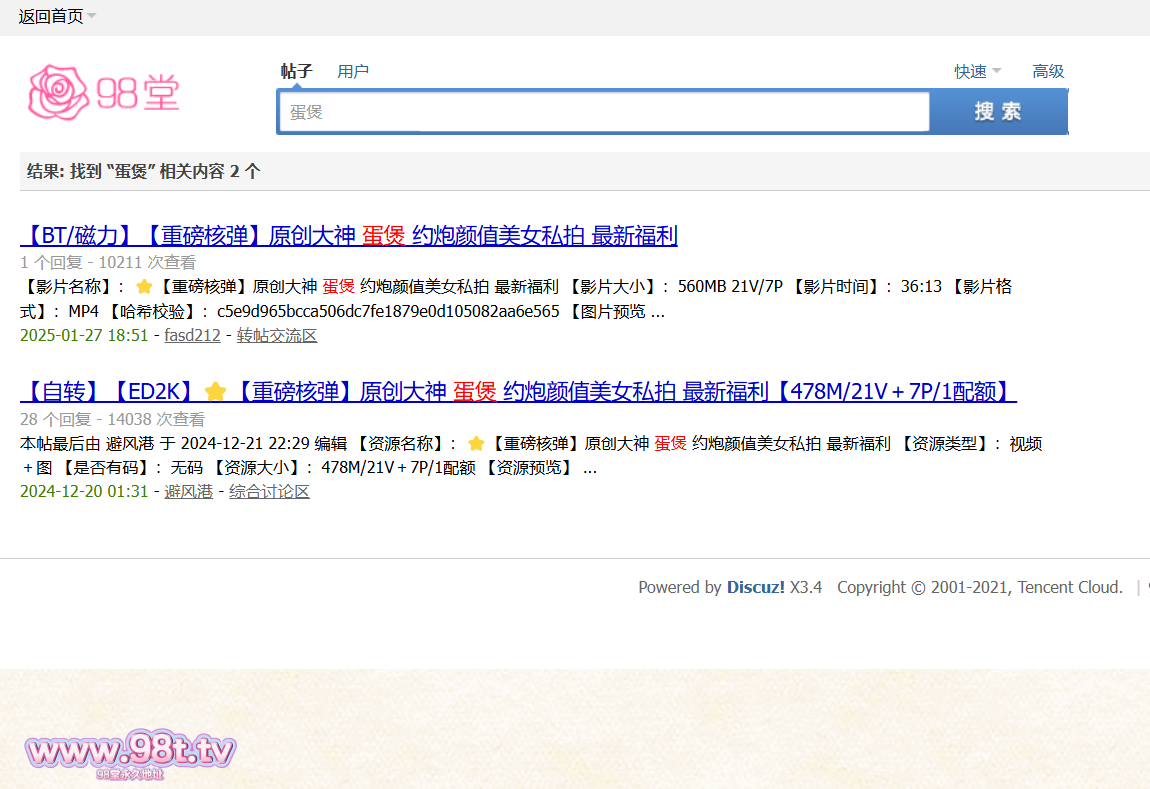Click the Discuz! footer link
The height and width of the screenshot is (789, 1150).
[755, 587]
